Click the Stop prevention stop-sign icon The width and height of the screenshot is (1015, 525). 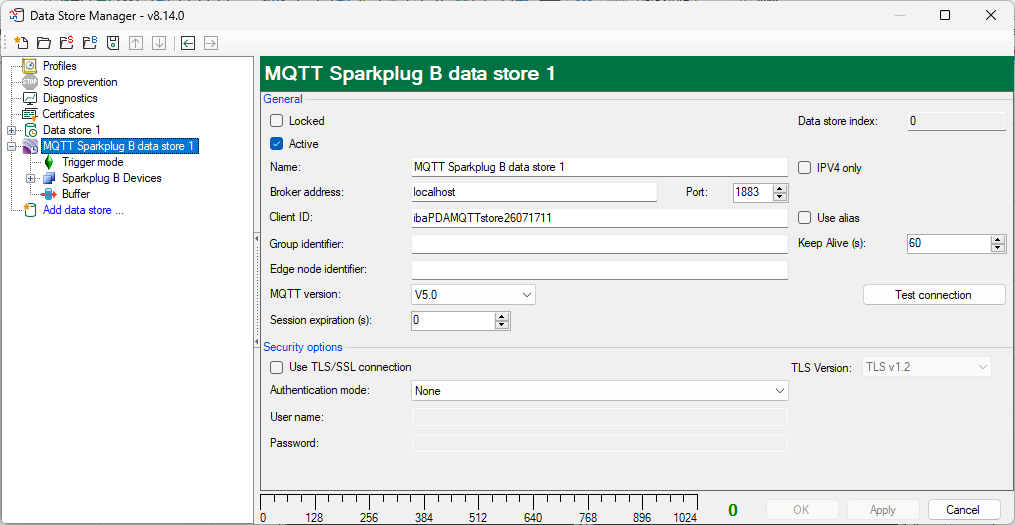(x=30, y=82)
